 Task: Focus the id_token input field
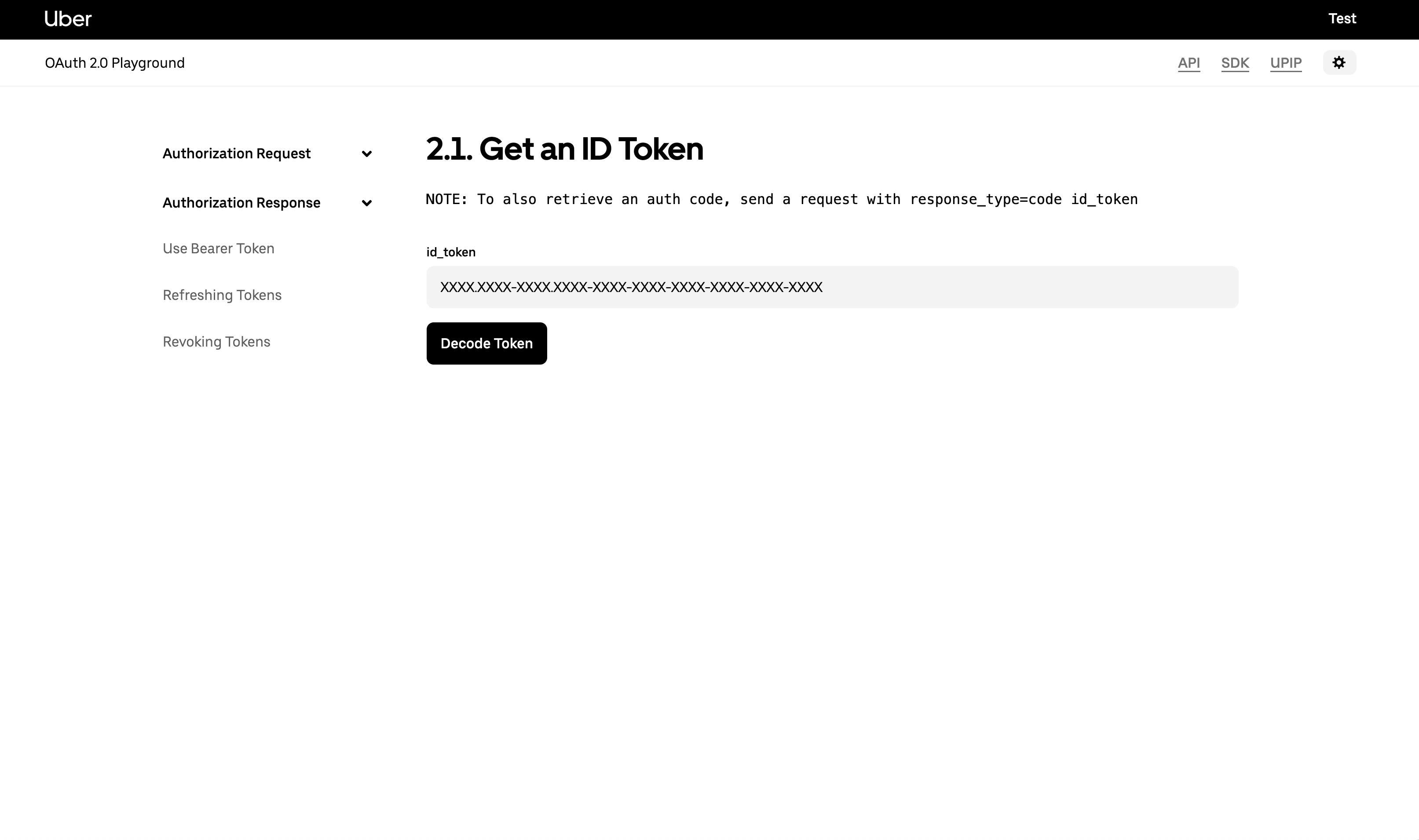click(x=832, y=287)
